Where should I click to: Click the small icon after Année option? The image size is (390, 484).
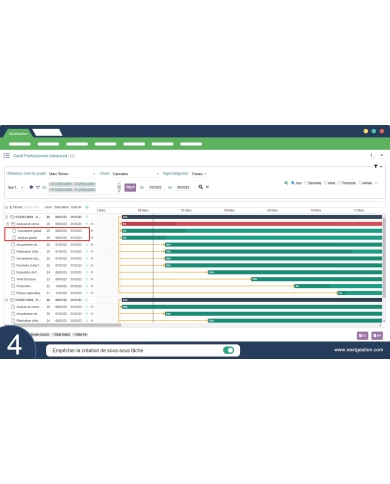point(376,183)
